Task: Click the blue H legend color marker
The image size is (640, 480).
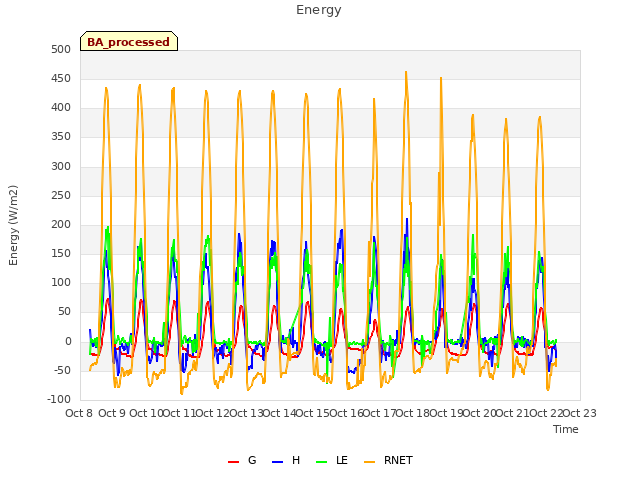Action: [277, 462]
